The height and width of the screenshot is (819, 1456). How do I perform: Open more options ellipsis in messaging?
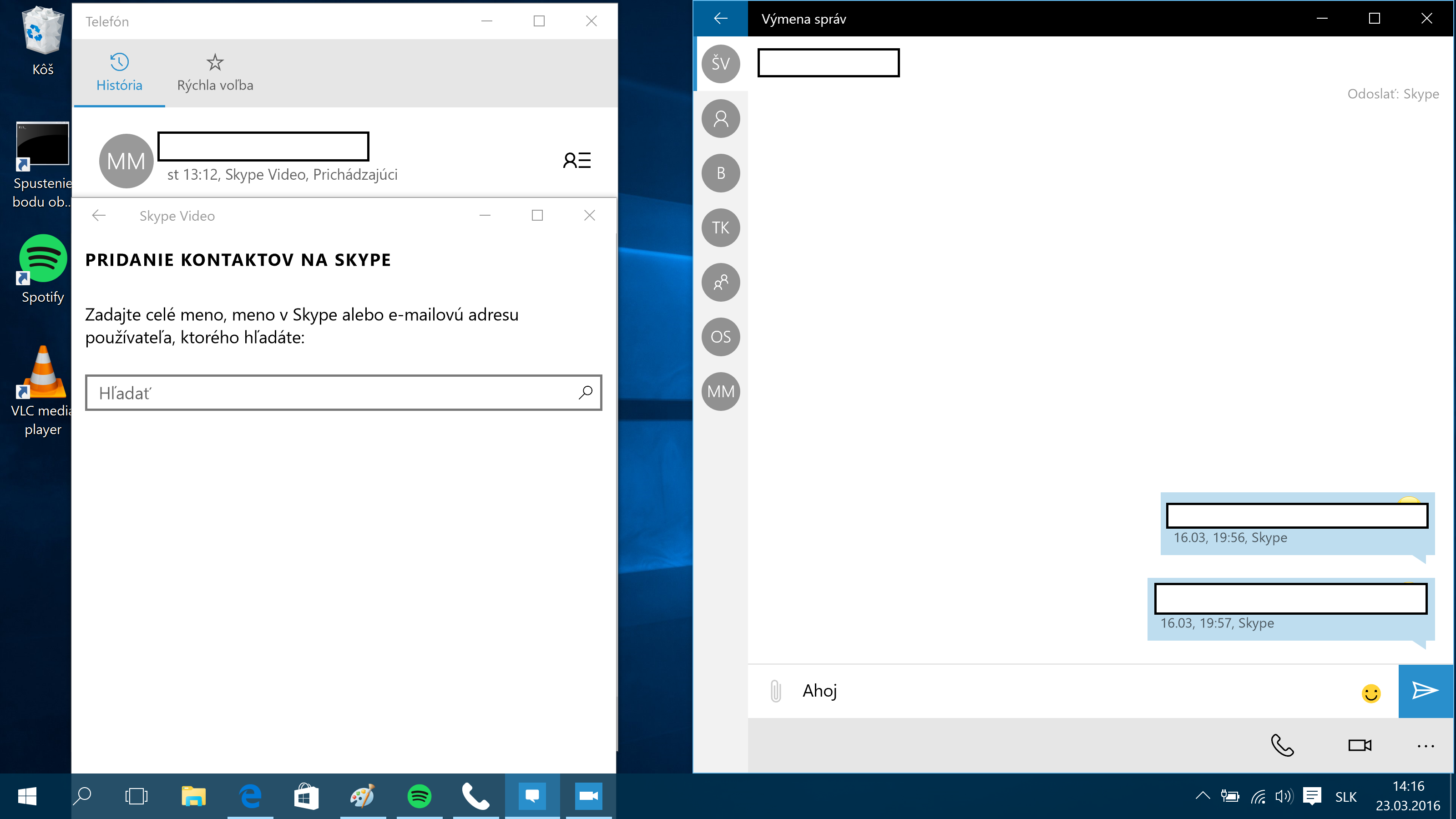click(x=1426, y=746)
